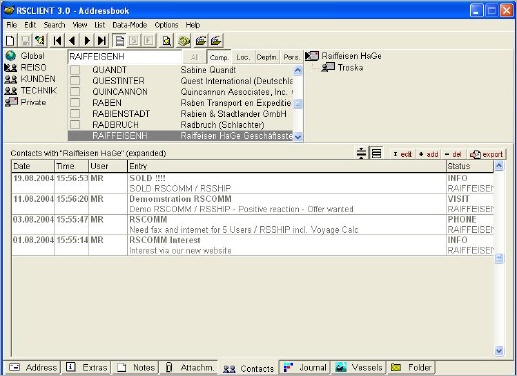
Task: Jump to last record arrow
Action: point(102,41)
